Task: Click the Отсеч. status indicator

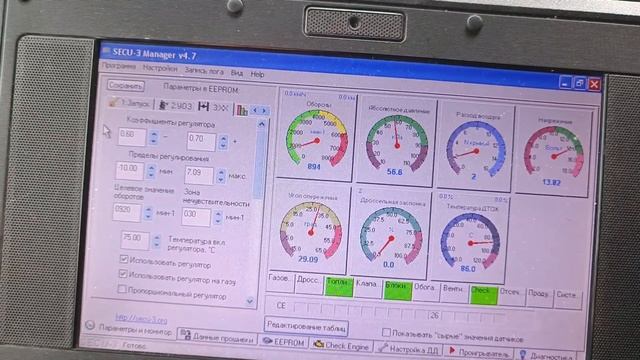Action: pyautogui.click(x=511, y=297)
